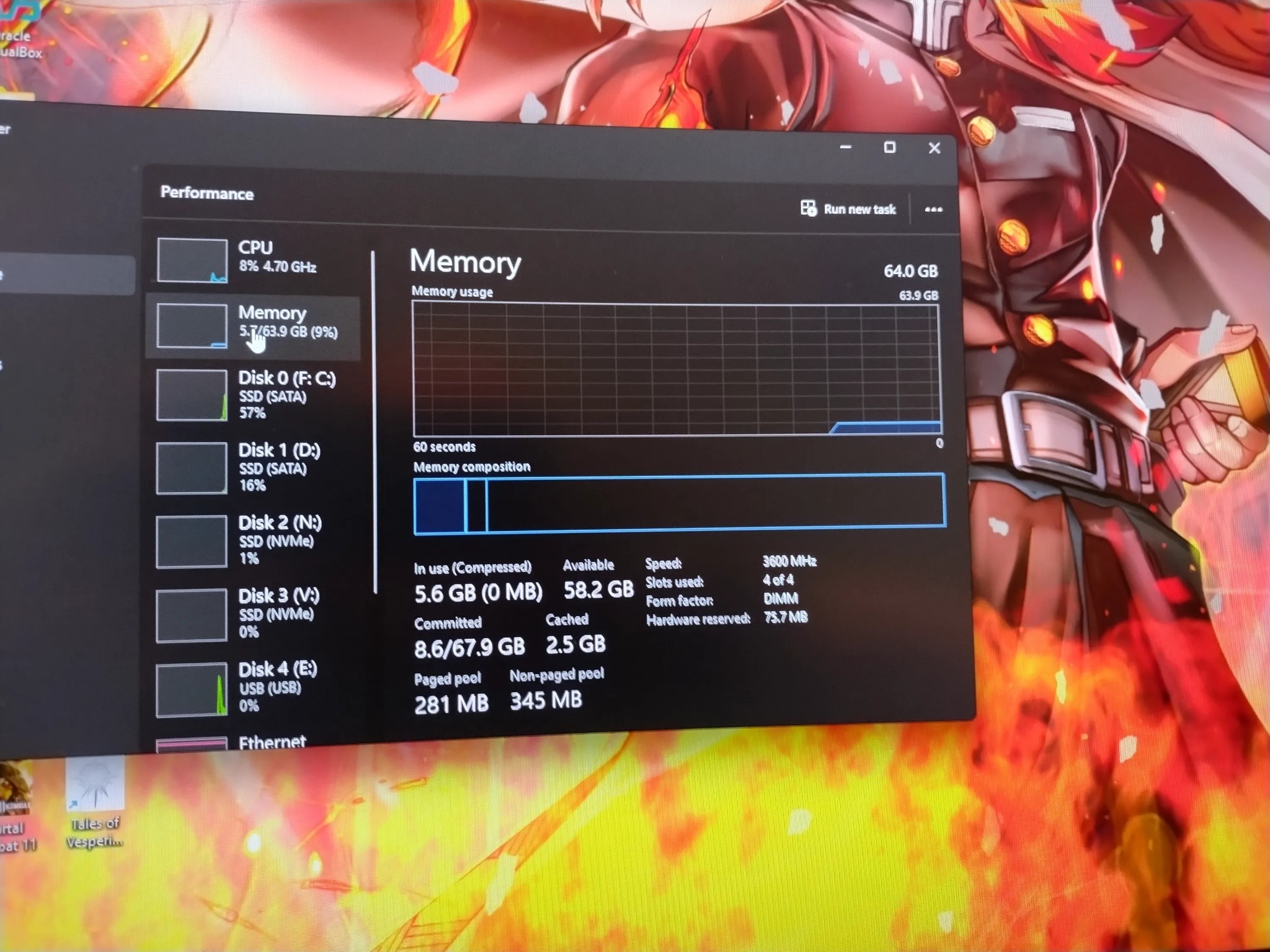Click the 60 seconds timeline label
This screenshot has height=952, width=1270.
click(444, 446)
